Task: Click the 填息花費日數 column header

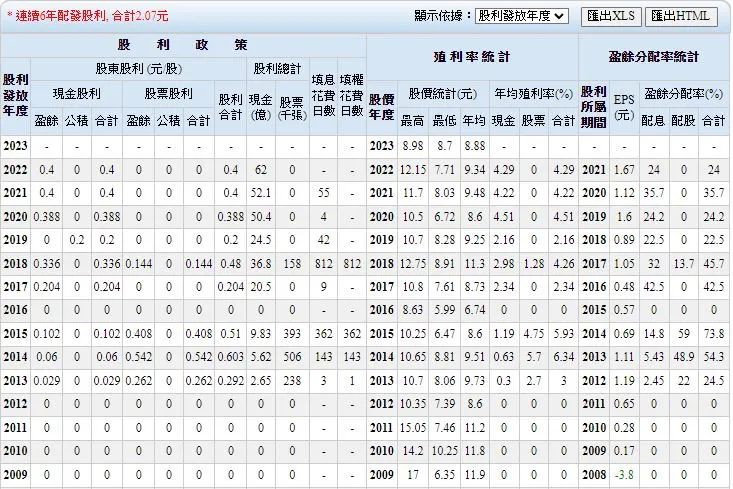Action: pyautogui.click(x=323, y=95)
